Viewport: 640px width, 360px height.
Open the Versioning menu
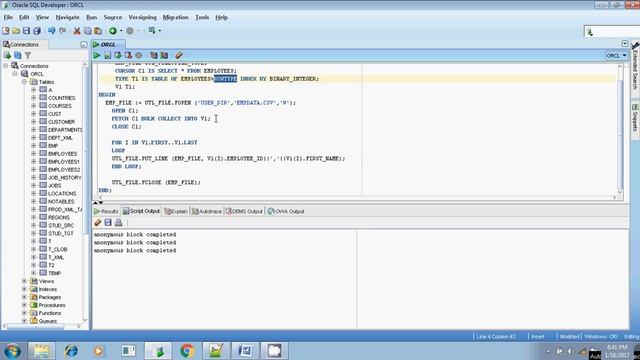(142, 18)
